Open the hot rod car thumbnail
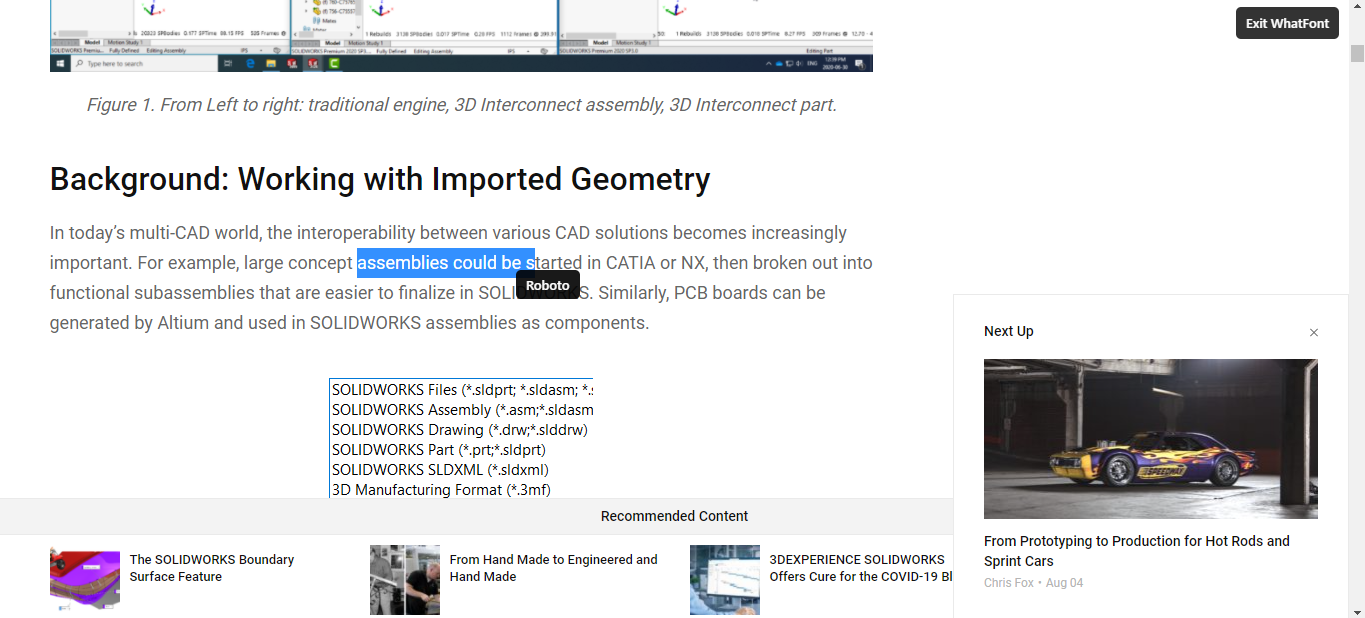 [x=1151, y=439]
